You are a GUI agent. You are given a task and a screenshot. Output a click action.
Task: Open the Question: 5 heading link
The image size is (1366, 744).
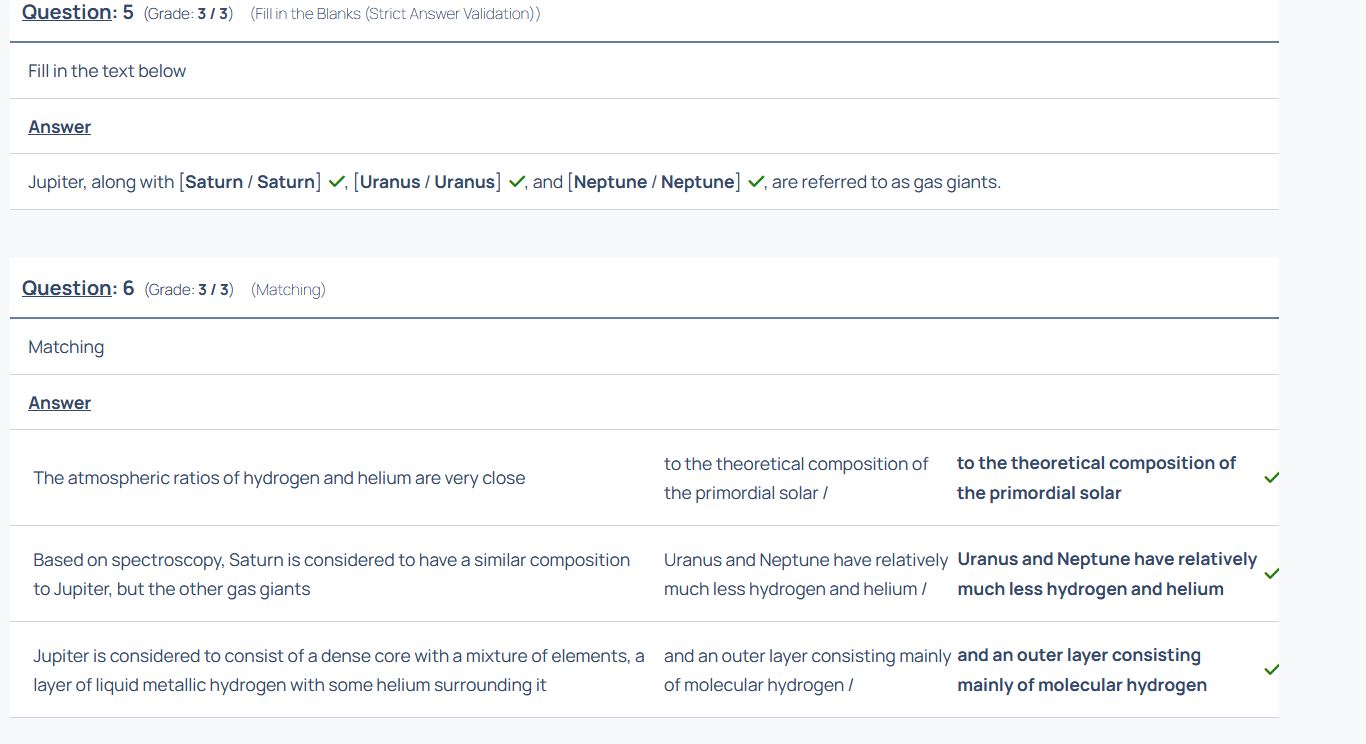[78, 12]
